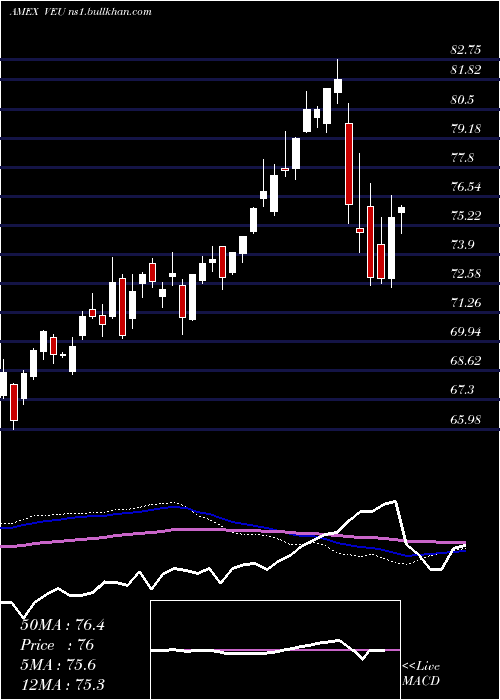Click the 68.62 price level label
The image size is (500, 700).
pyautogui.click(x=466, y=361)
